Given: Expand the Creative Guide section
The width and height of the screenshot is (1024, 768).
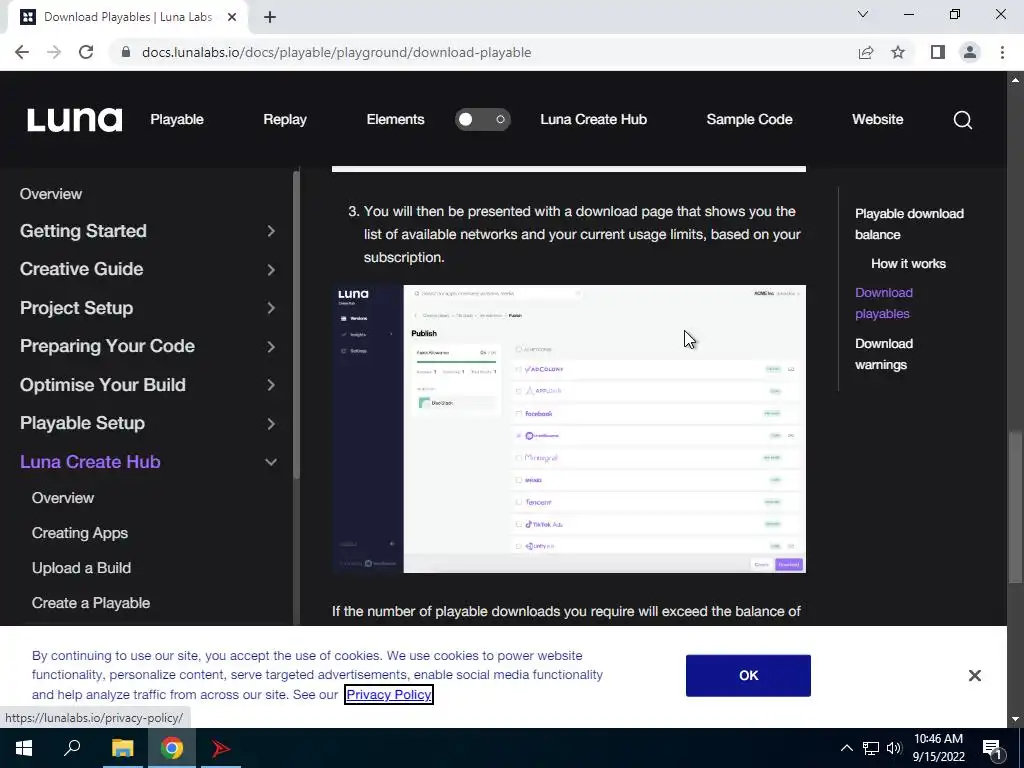Looking at the screenshot, I should click(x=271, y=270).
